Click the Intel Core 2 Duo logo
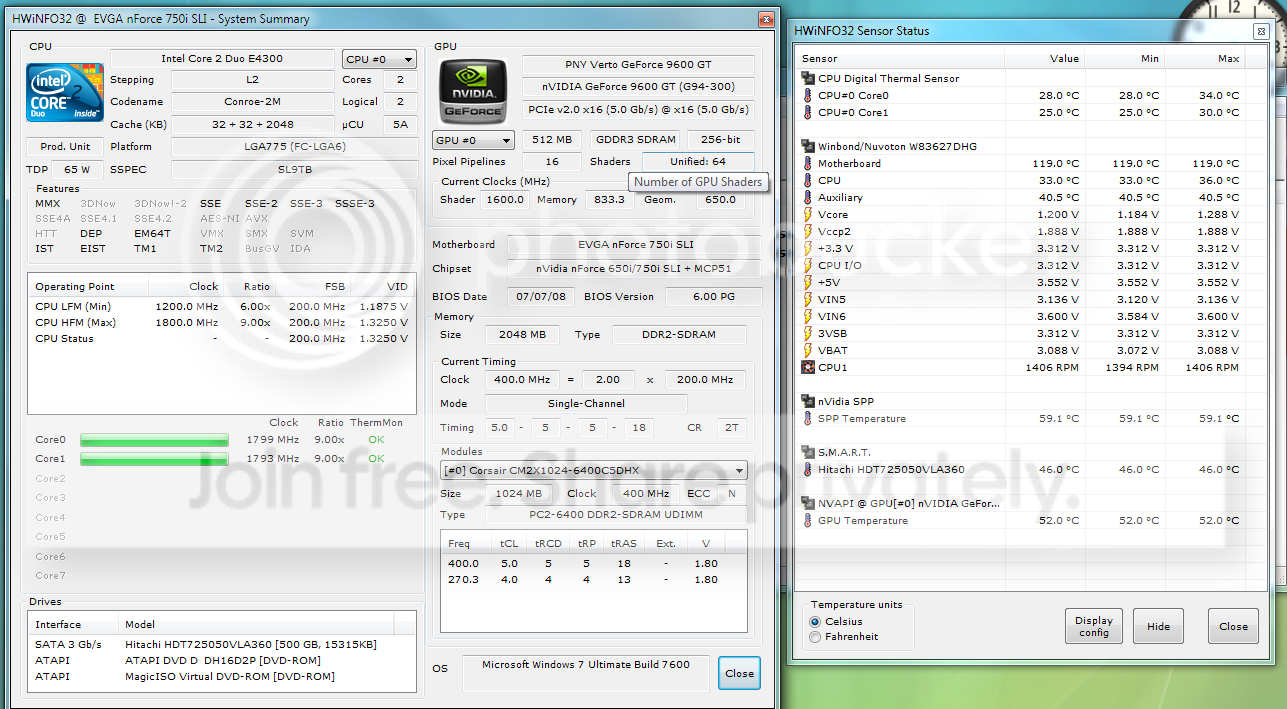The image size is (1287, 709). (x=65, y=92)
